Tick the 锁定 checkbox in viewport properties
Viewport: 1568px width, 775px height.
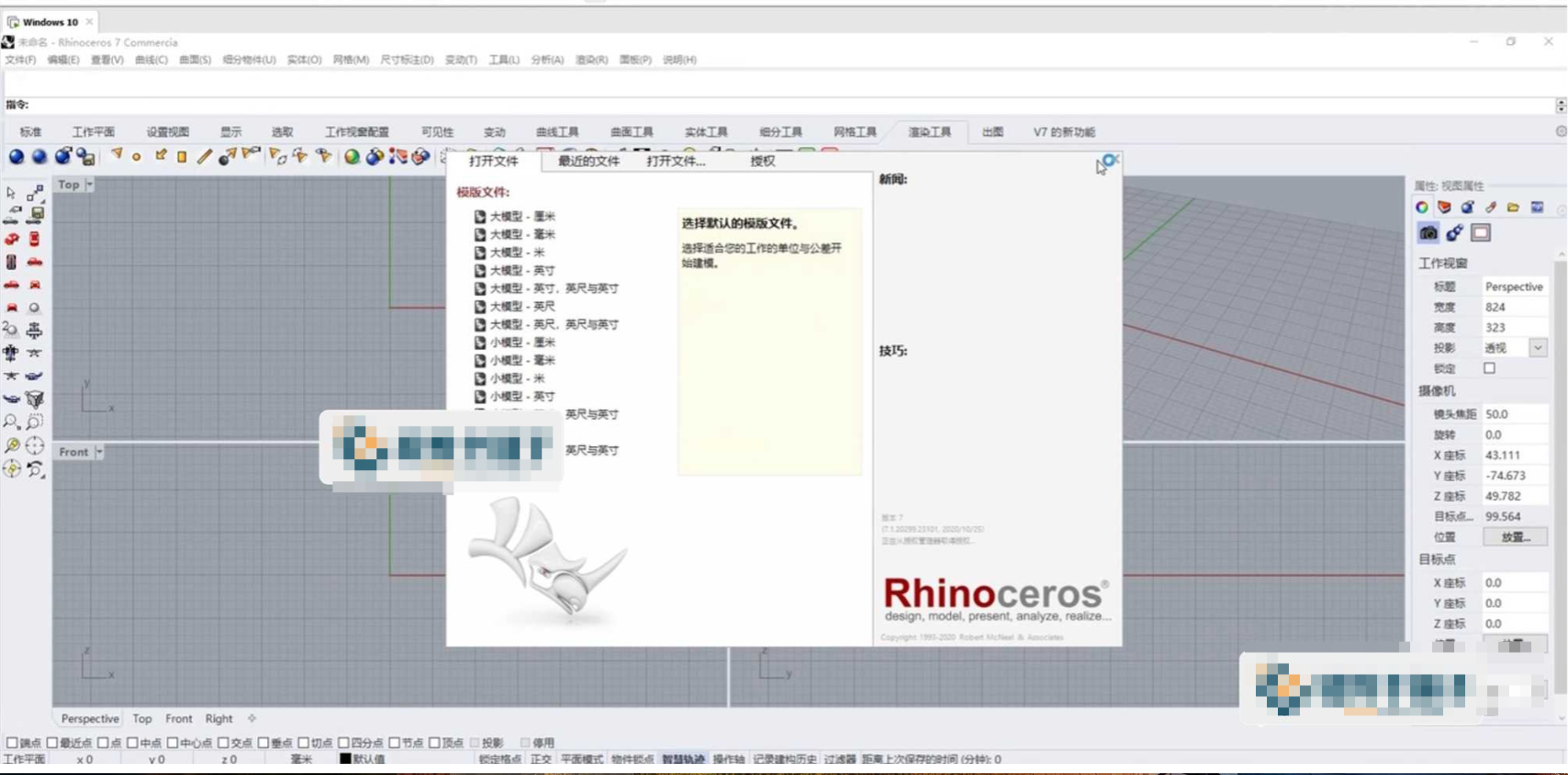click(x=1490, y=368)
